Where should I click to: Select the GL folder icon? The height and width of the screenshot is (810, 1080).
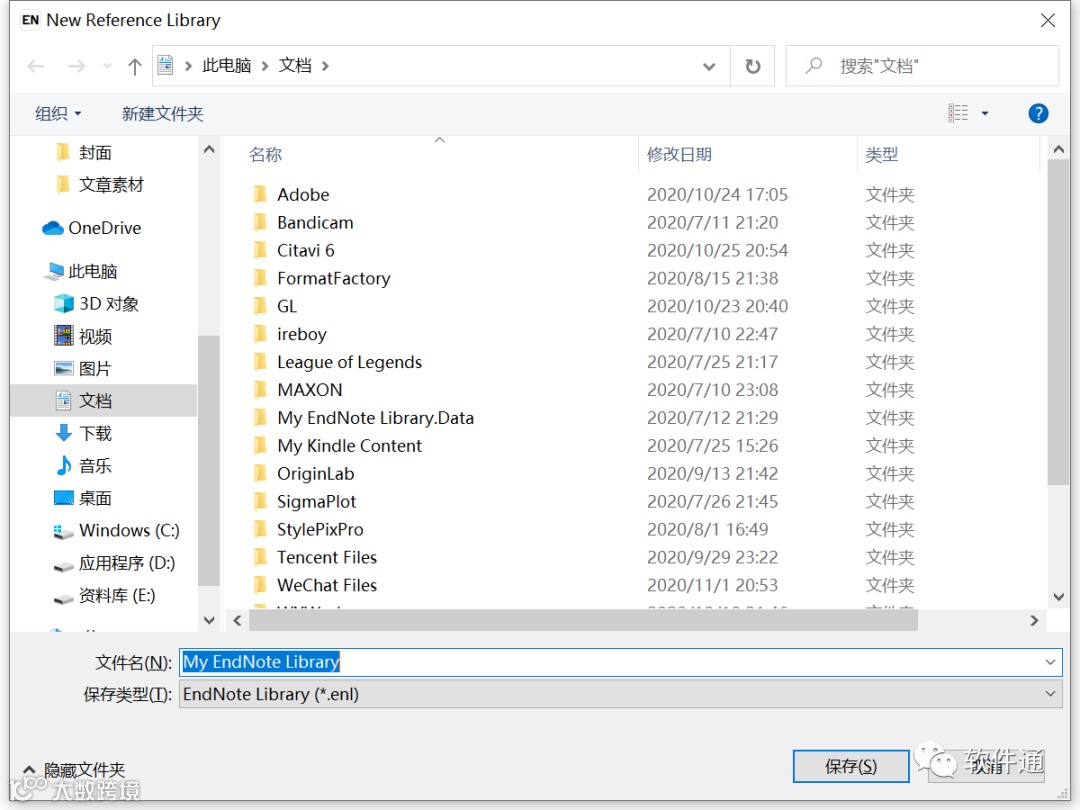[260, 306]
